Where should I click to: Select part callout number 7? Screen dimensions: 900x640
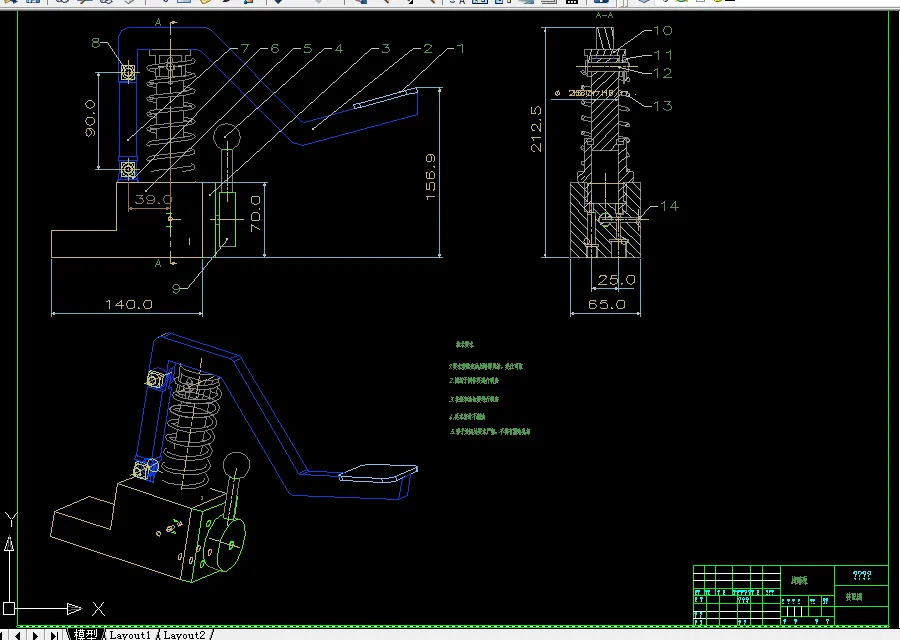(x=245, y=48)
